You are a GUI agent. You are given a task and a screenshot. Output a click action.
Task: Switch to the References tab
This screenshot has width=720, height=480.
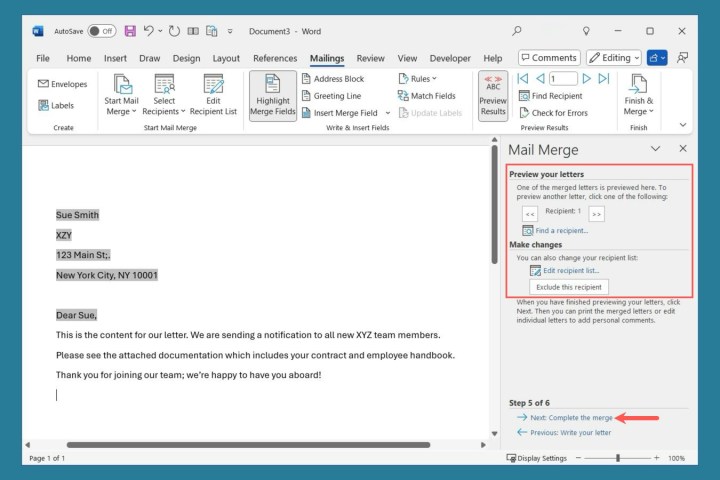pyautogui.click(x=274, y=58)
